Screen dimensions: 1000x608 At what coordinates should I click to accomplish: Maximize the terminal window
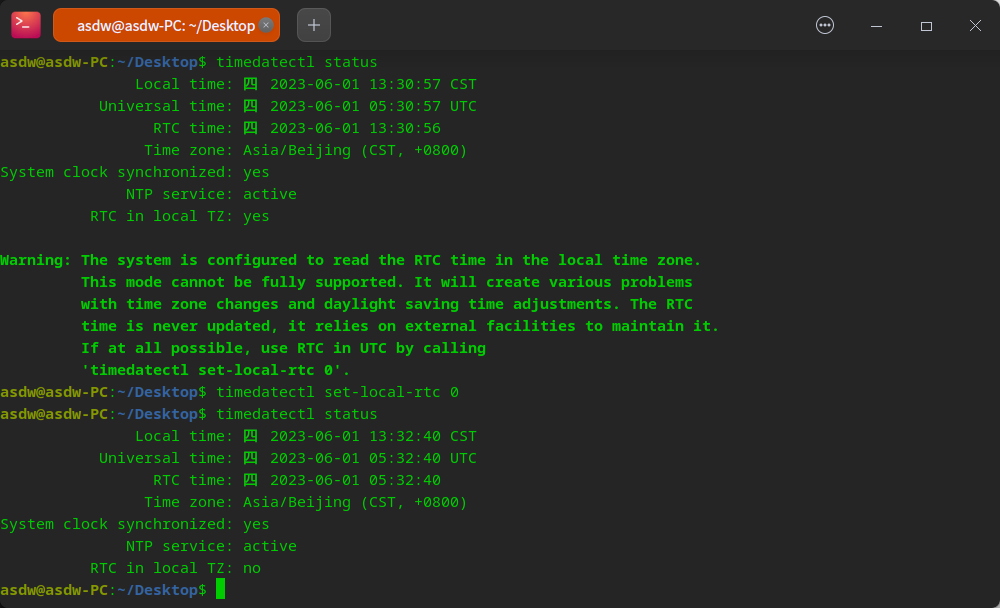tap(926, 25)
